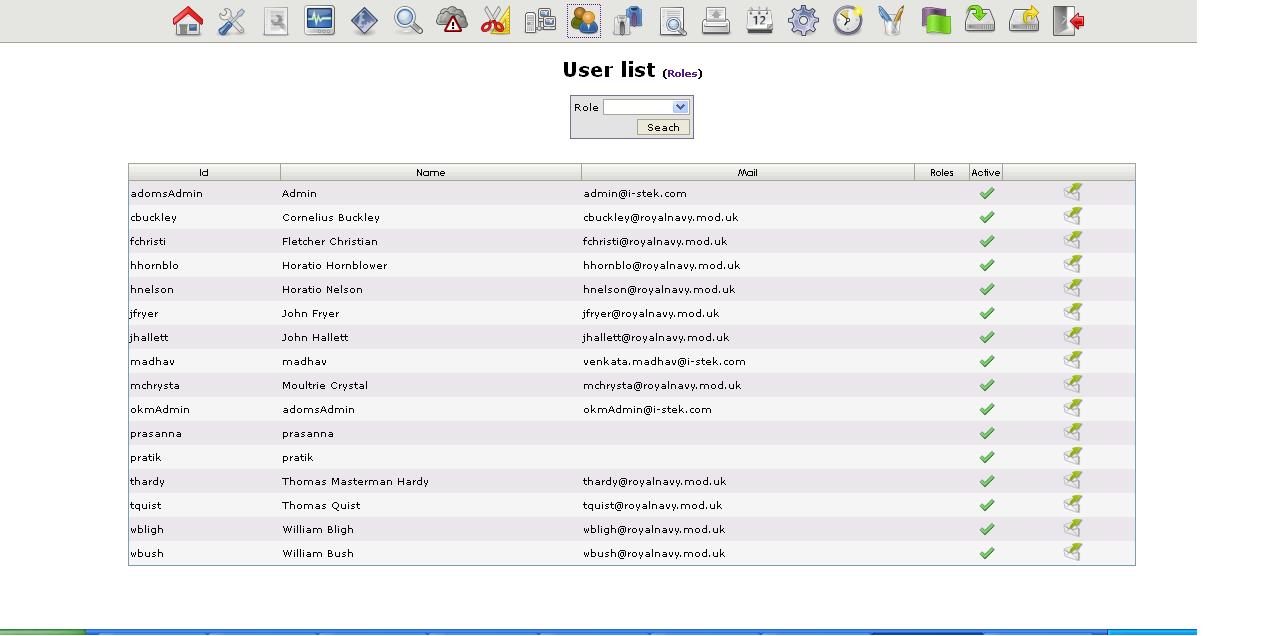Open the magnifying glass search icon
1278x636 pixels.
click(406, 19)
